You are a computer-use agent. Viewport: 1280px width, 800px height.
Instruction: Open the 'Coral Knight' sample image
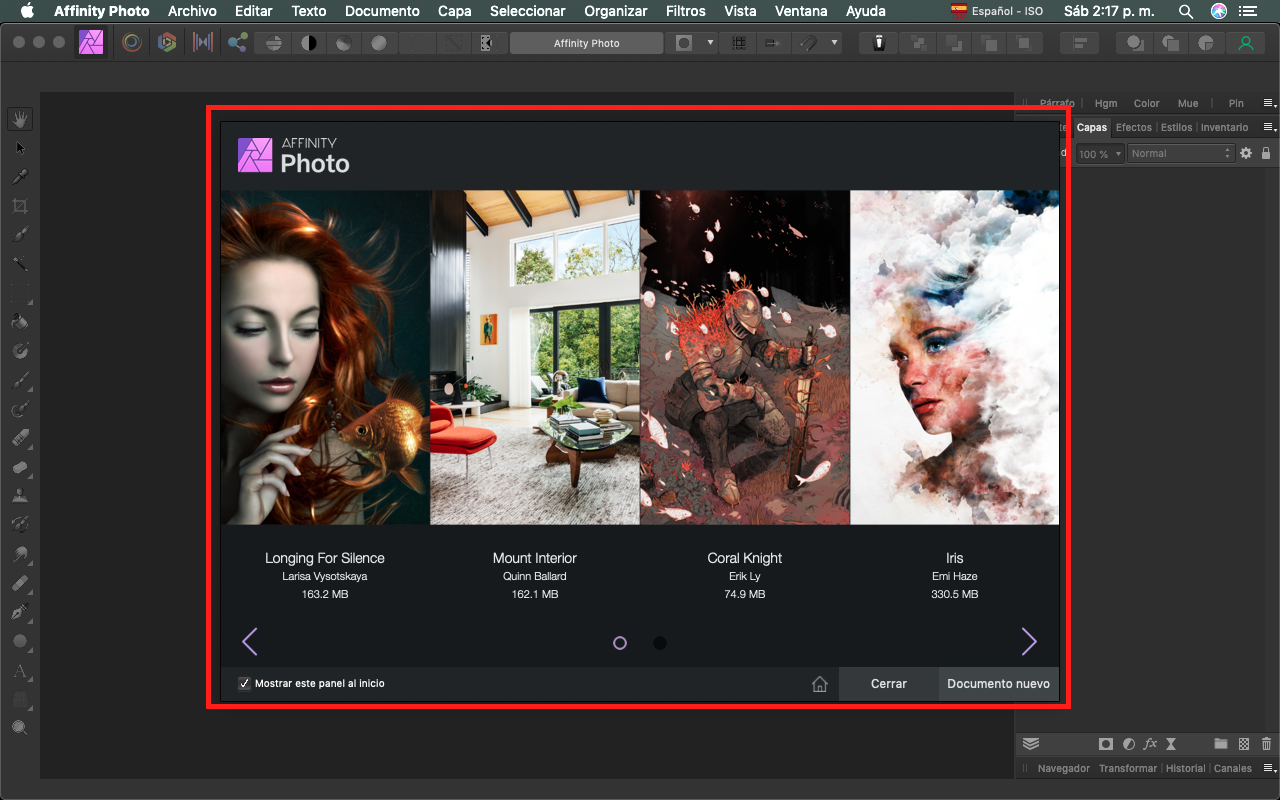tap(744, 358)
